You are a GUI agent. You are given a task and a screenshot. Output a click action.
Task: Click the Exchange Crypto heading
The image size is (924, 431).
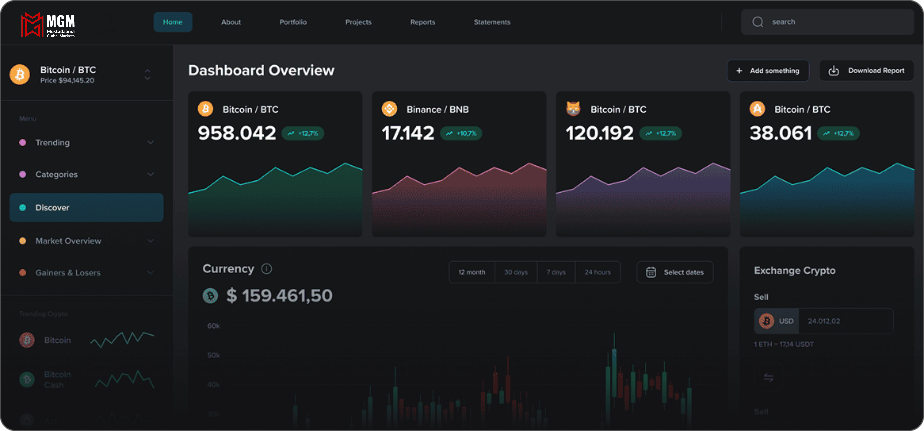pos(795,271)
